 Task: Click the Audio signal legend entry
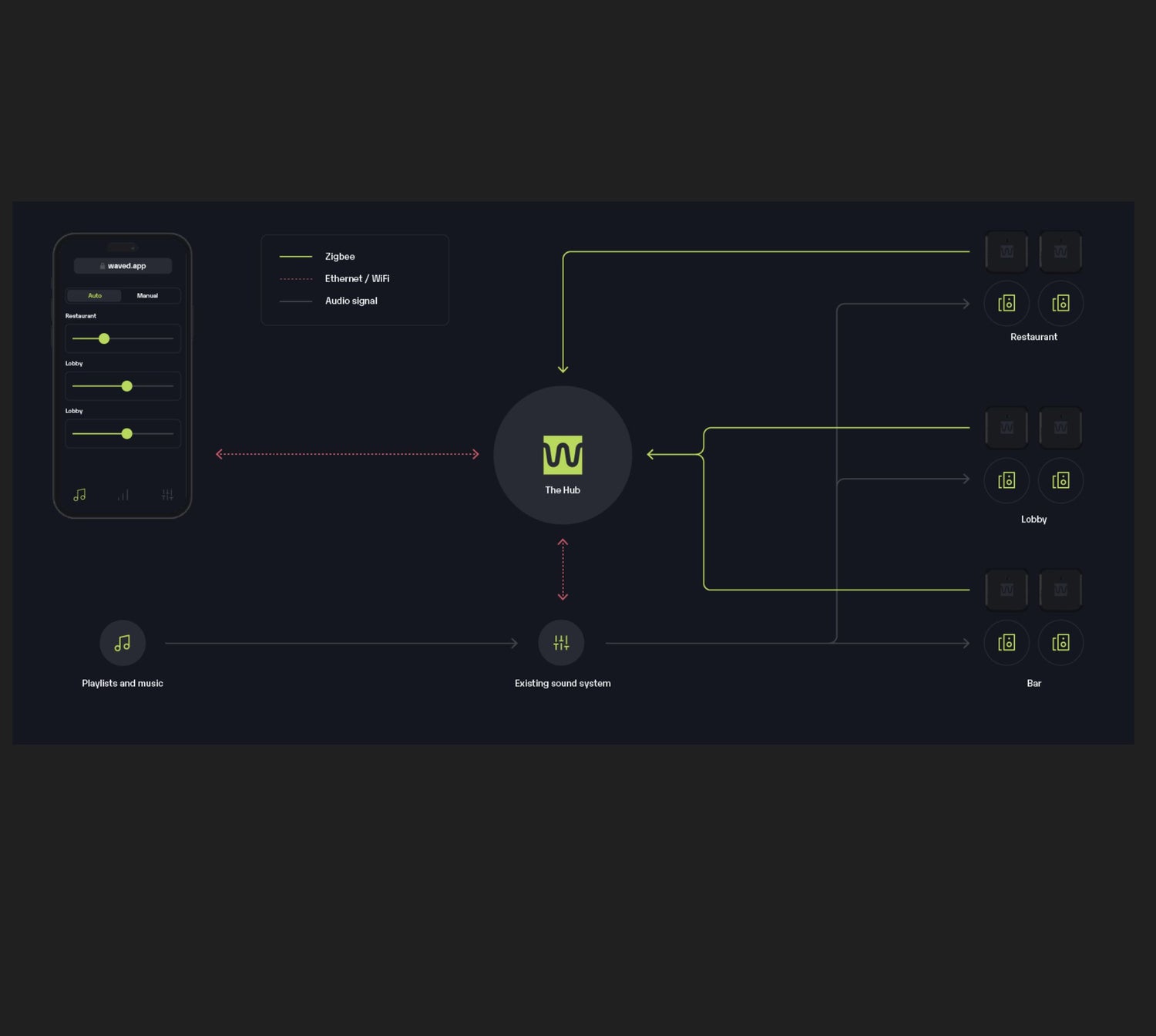click(x=351, y=301)
